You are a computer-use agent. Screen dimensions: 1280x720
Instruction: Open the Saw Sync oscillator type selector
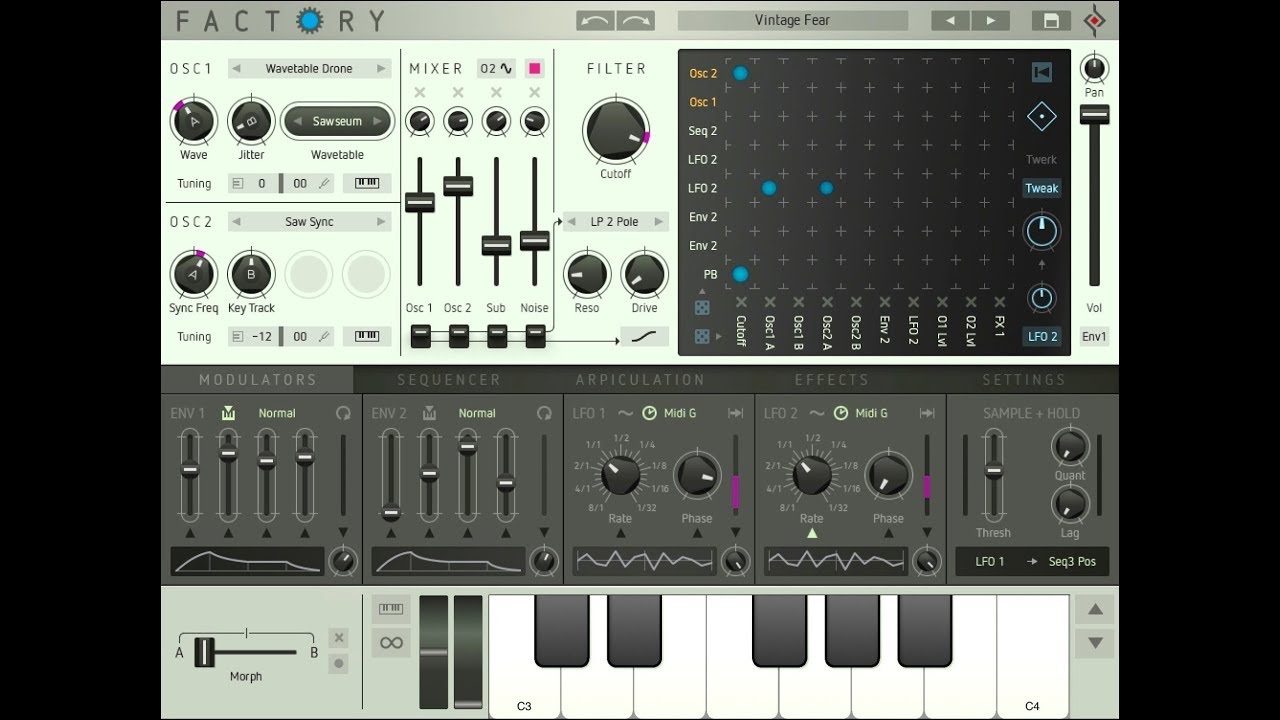[x=309, y=222]
